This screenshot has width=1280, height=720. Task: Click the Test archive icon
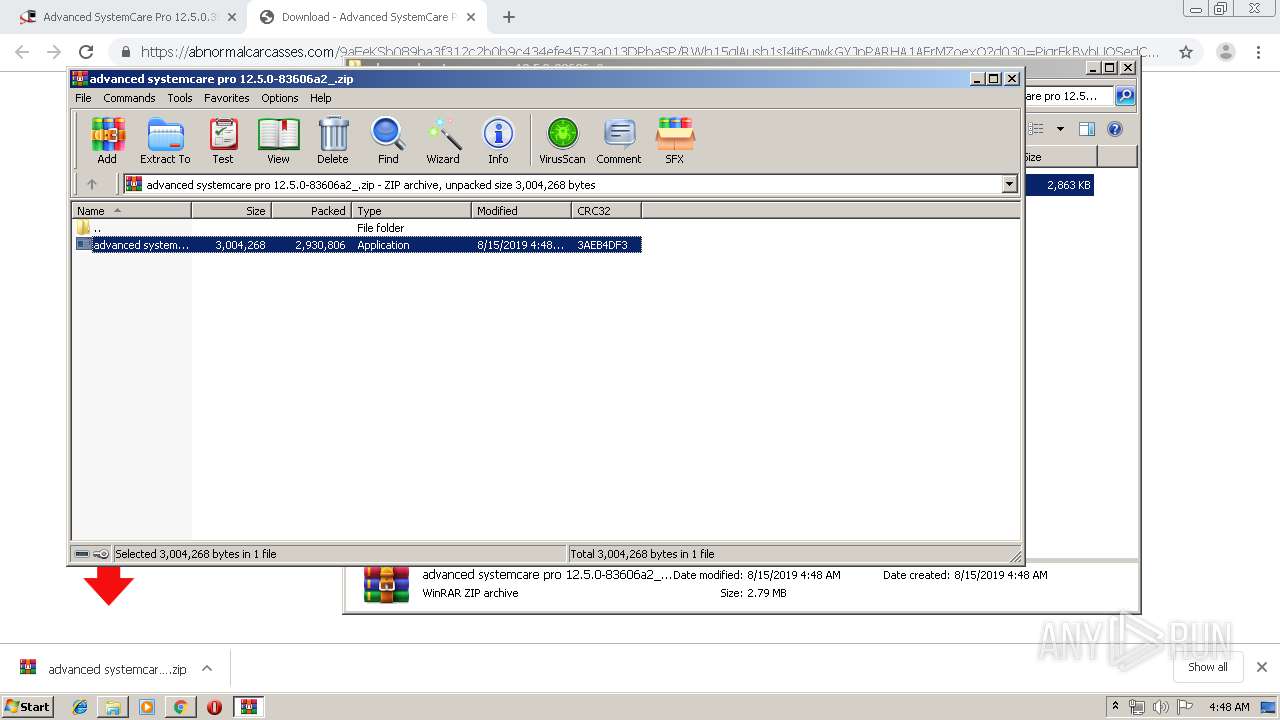(223, 140)
